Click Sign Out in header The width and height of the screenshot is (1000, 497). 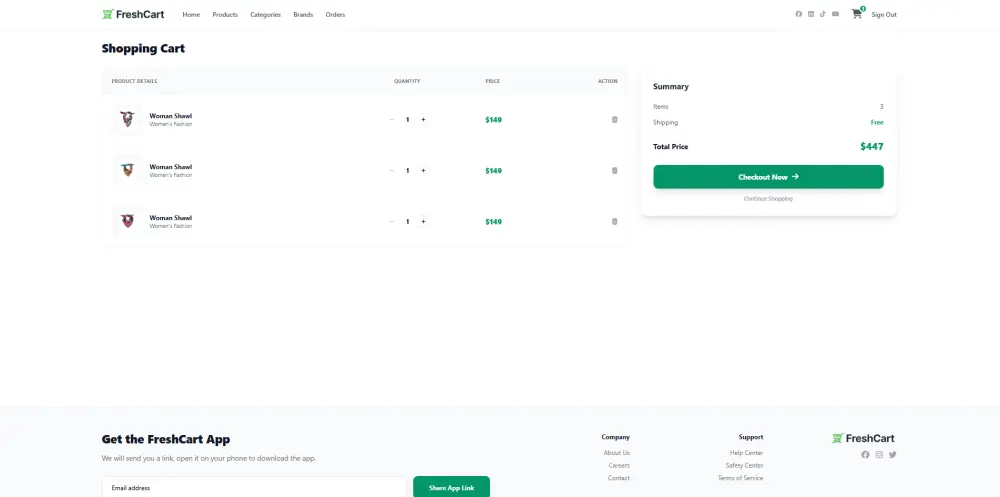tap(884, 15)
